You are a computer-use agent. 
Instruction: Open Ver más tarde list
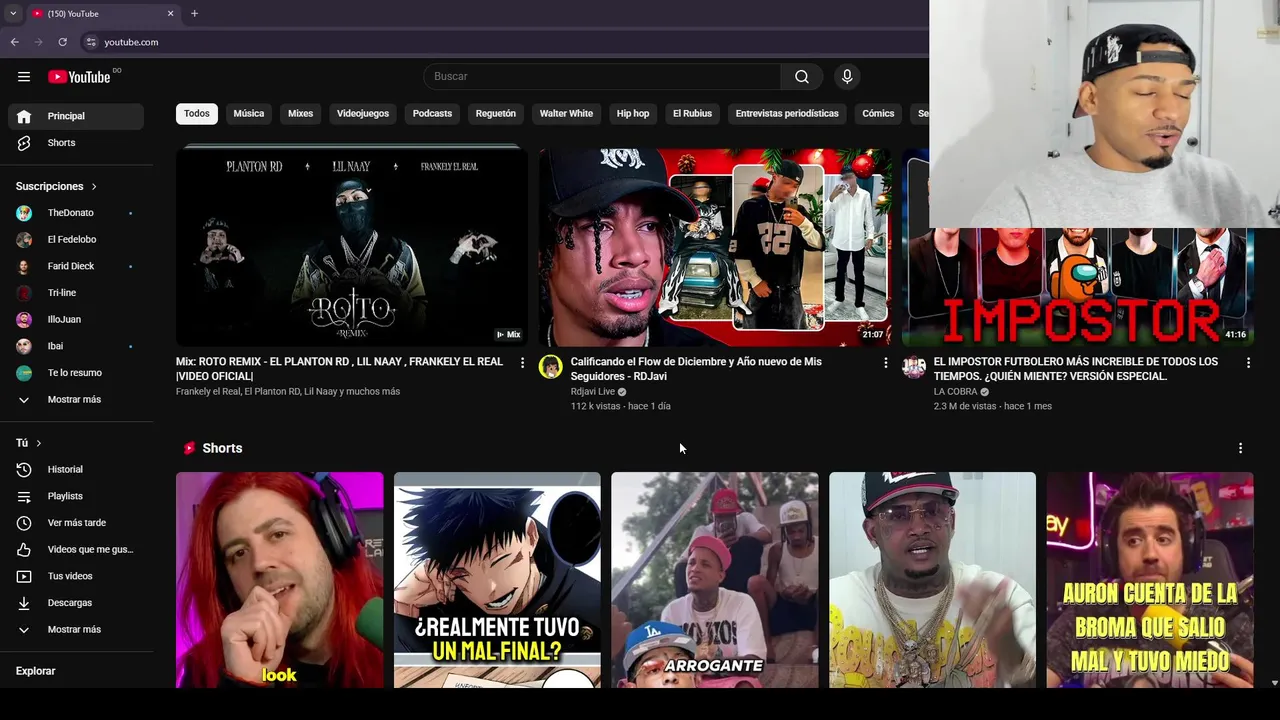pyautogui.click(x=76, y=523)
